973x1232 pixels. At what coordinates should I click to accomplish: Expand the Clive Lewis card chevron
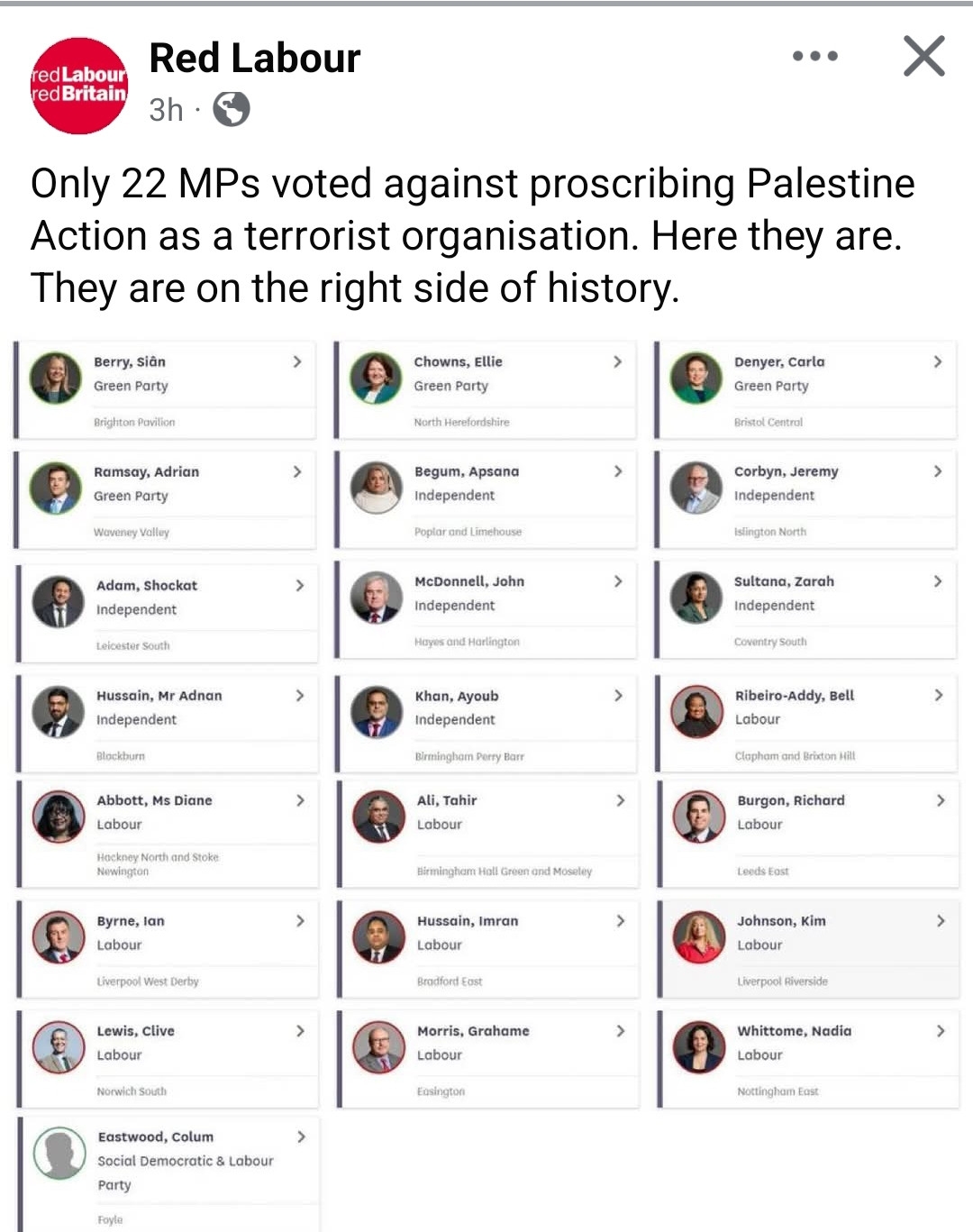point(301,1031)
